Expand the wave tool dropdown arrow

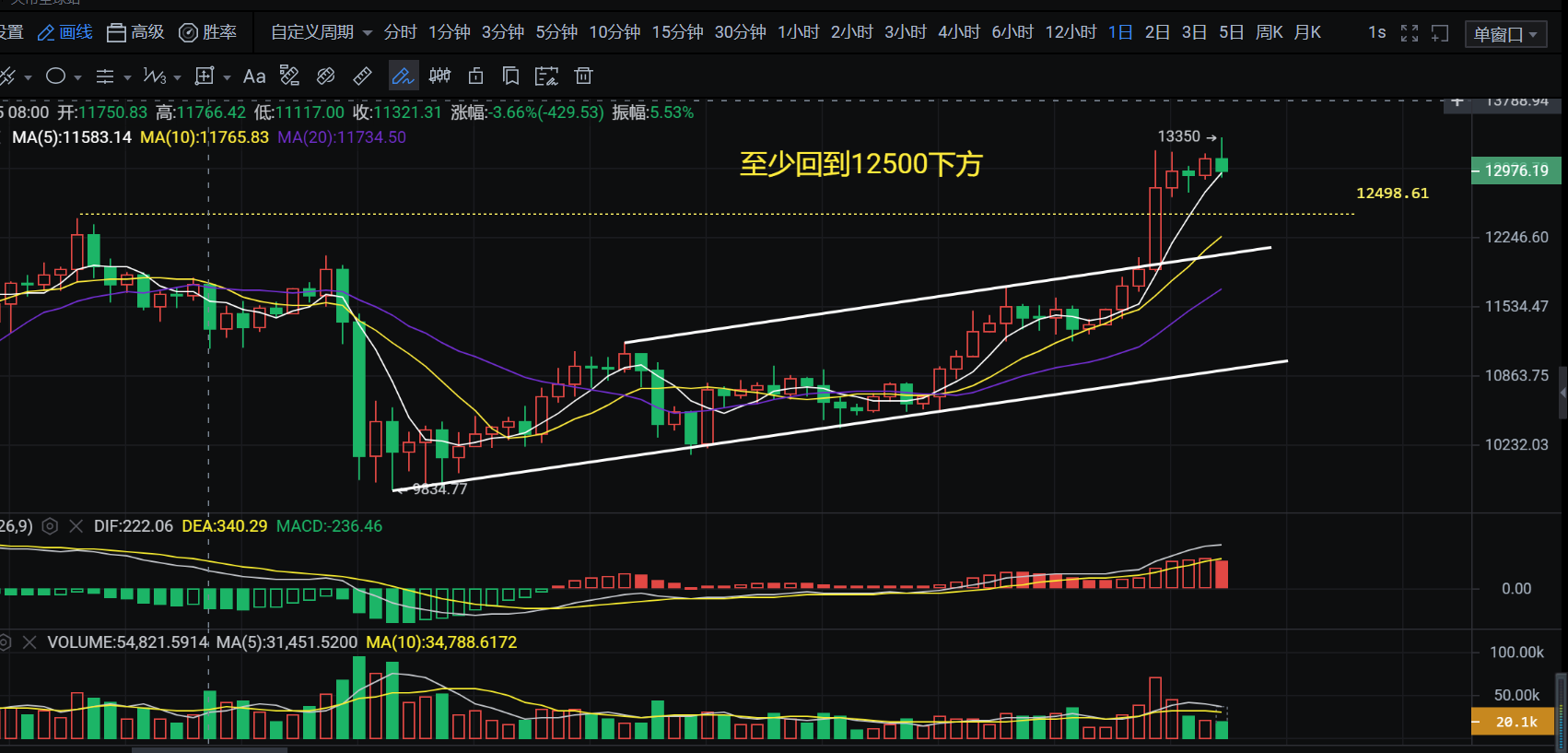(x=177, y=77)
